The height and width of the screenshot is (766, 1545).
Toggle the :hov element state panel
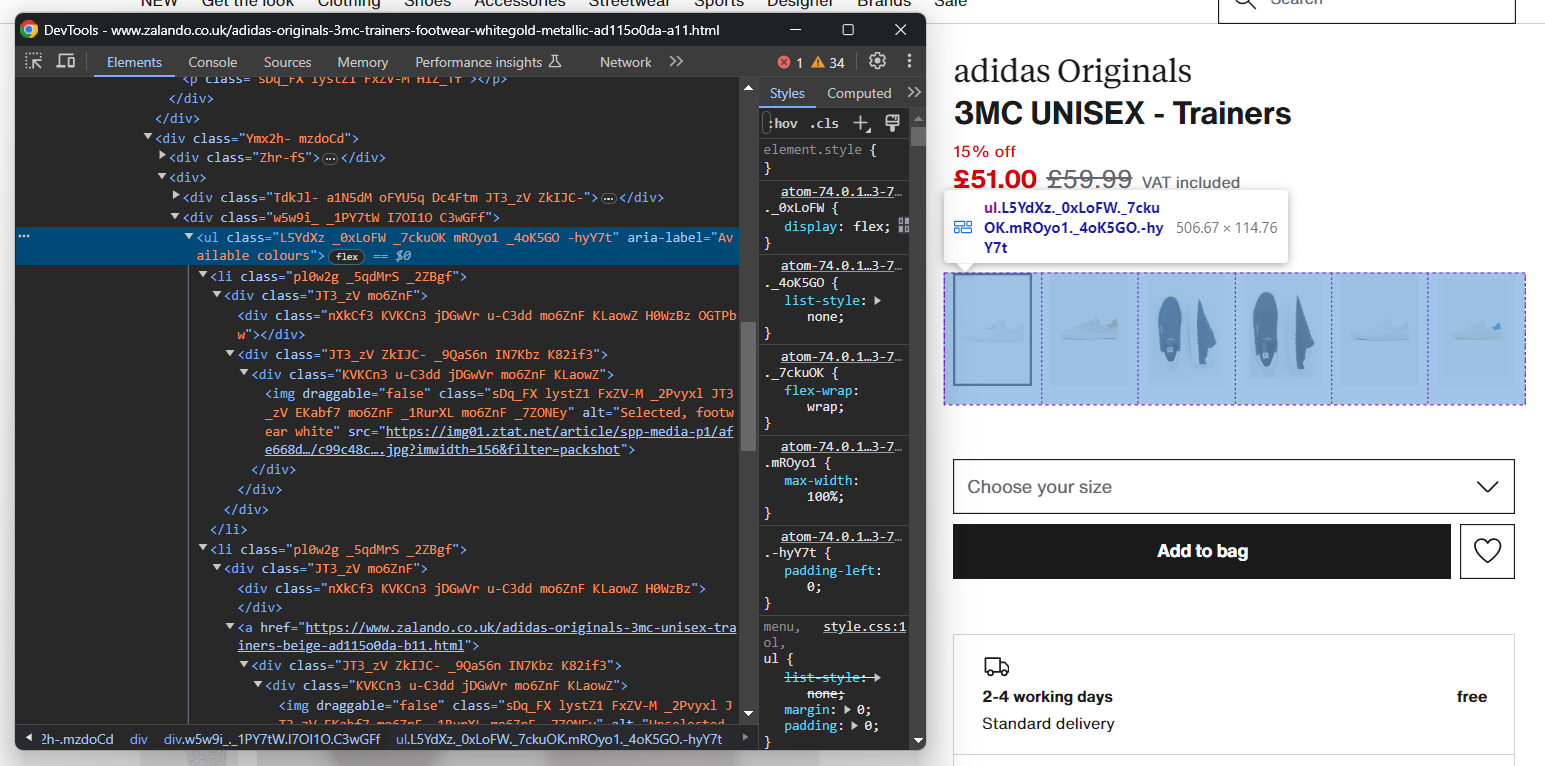(783, 123)
